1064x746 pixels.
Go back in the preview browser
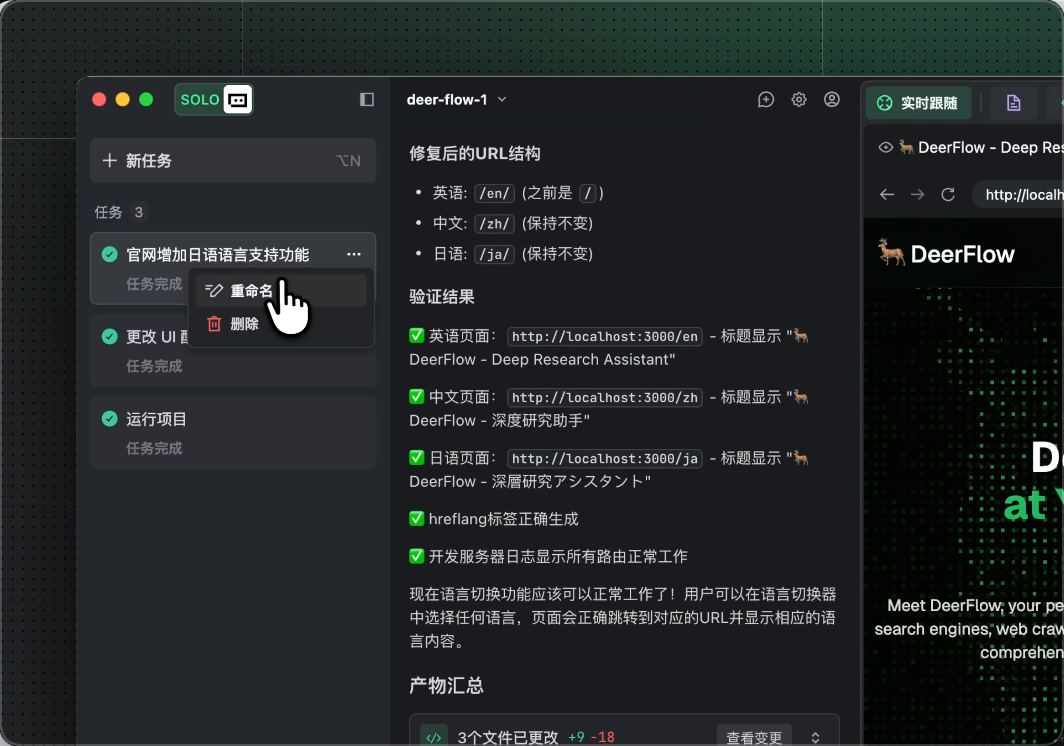click(x=886, y=195)
